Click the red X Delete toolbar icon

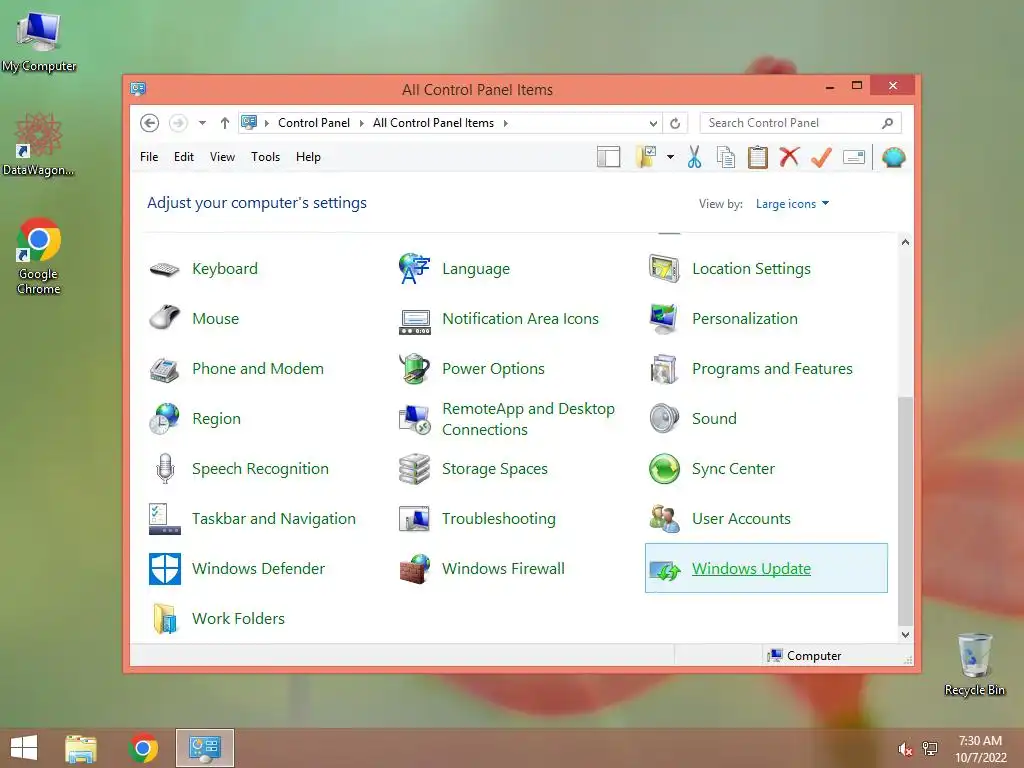[x=790, y=157]
